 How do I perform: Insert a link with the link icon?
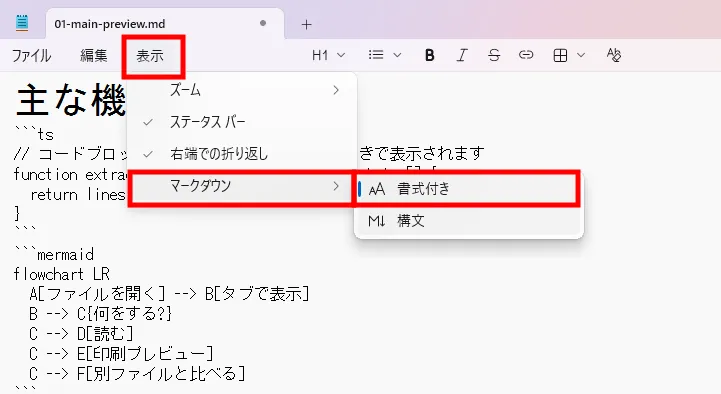click(526, 56)
